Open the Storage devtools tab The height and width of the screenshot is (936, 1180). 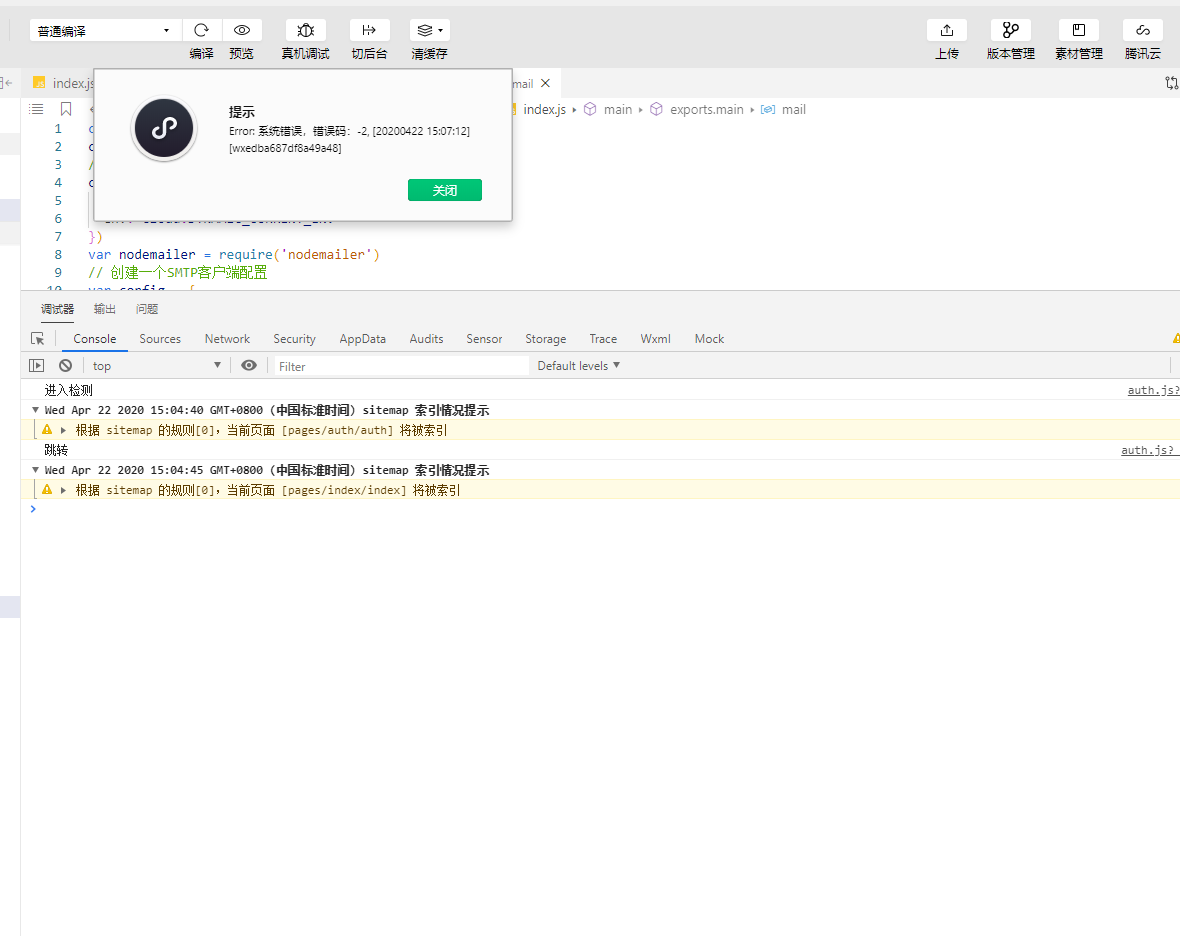546,339
